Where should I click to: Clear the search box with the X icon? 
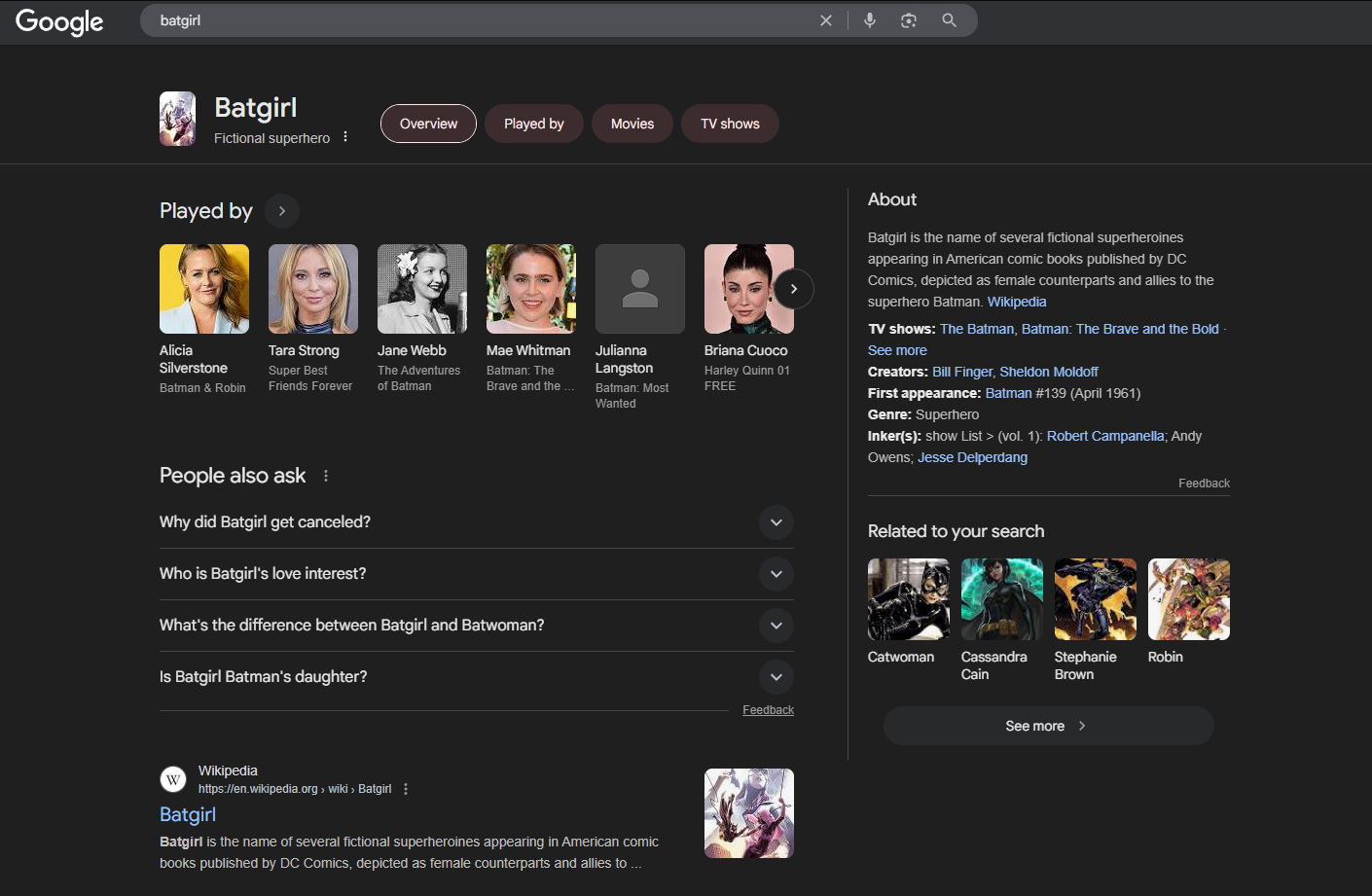(x=826, y=20)
